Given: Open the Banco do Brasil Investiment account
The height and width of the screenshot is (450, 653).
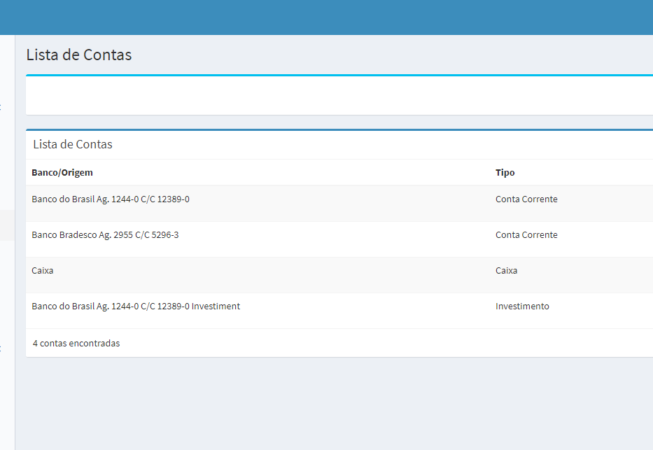Looking at the screenshot, I should click(x=136, y=306).
